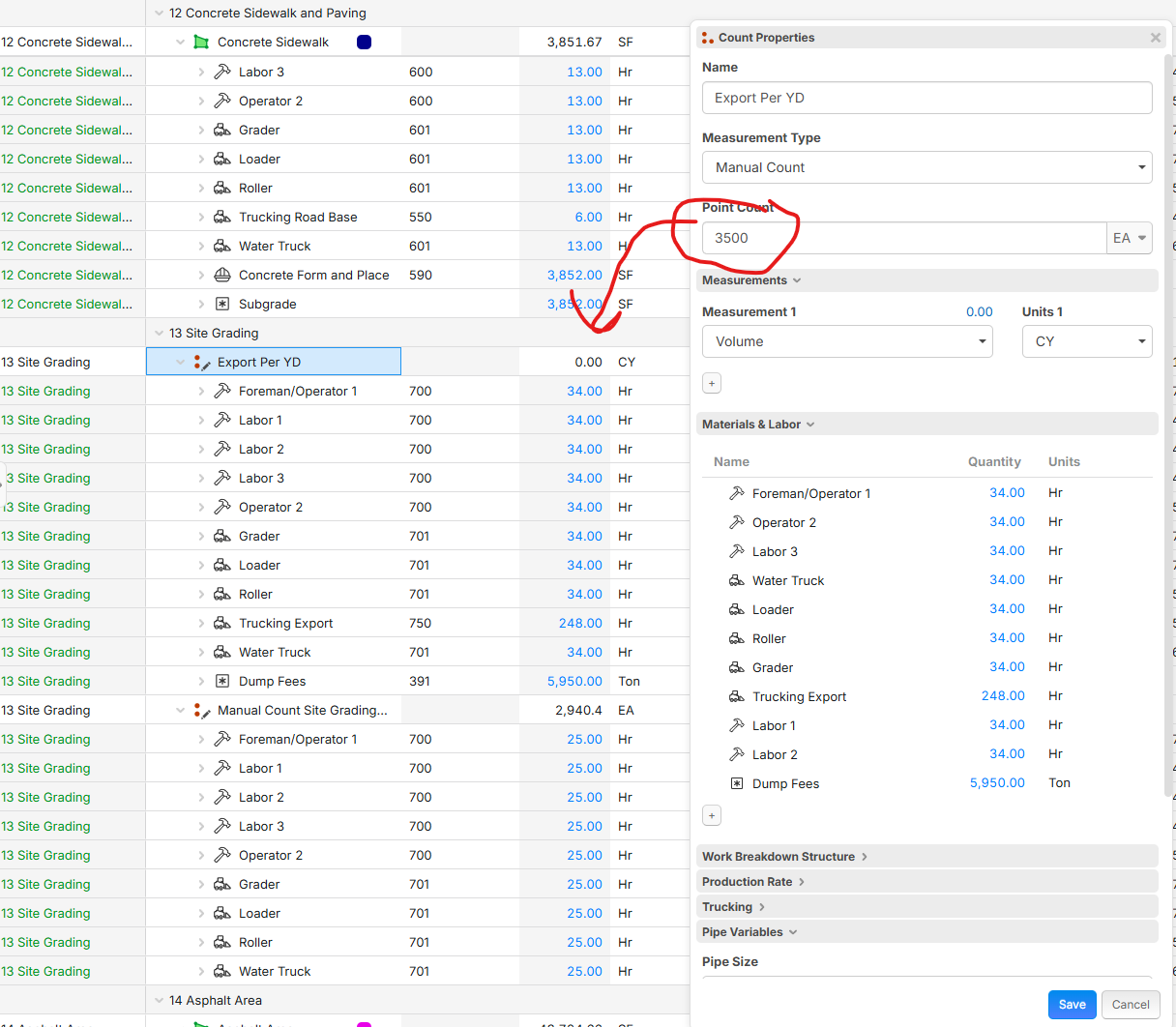
Task: Collapse the 13 Site Grading group
Action: (x=160, y=334)
